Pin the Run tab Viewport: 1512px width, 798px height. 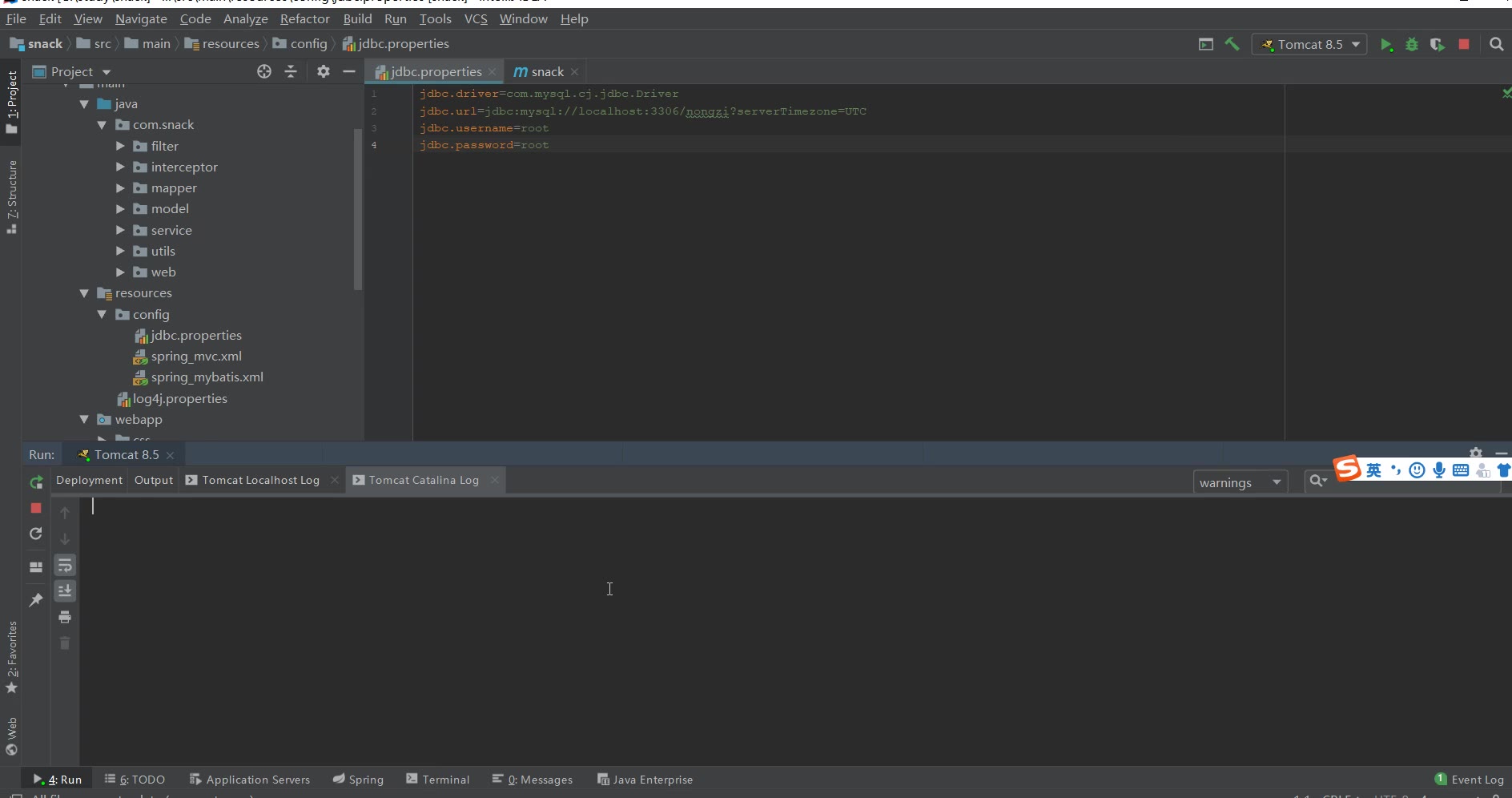point(36,600)
